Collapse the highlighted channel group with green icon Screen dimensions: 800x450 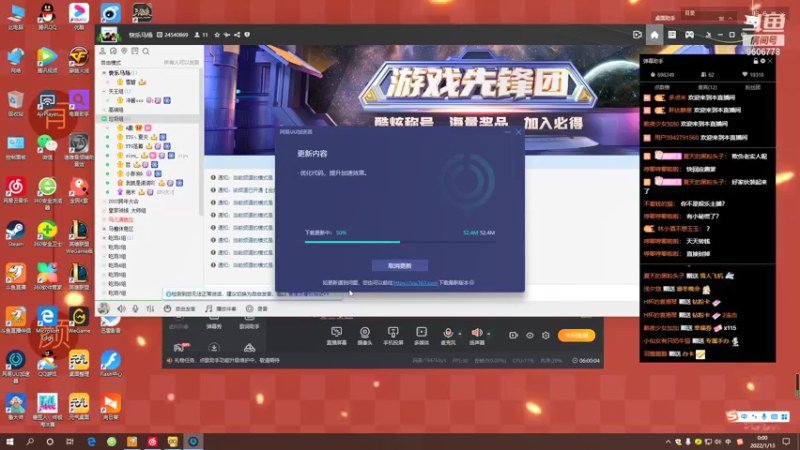pyautogui.click(x=105, y=118)
